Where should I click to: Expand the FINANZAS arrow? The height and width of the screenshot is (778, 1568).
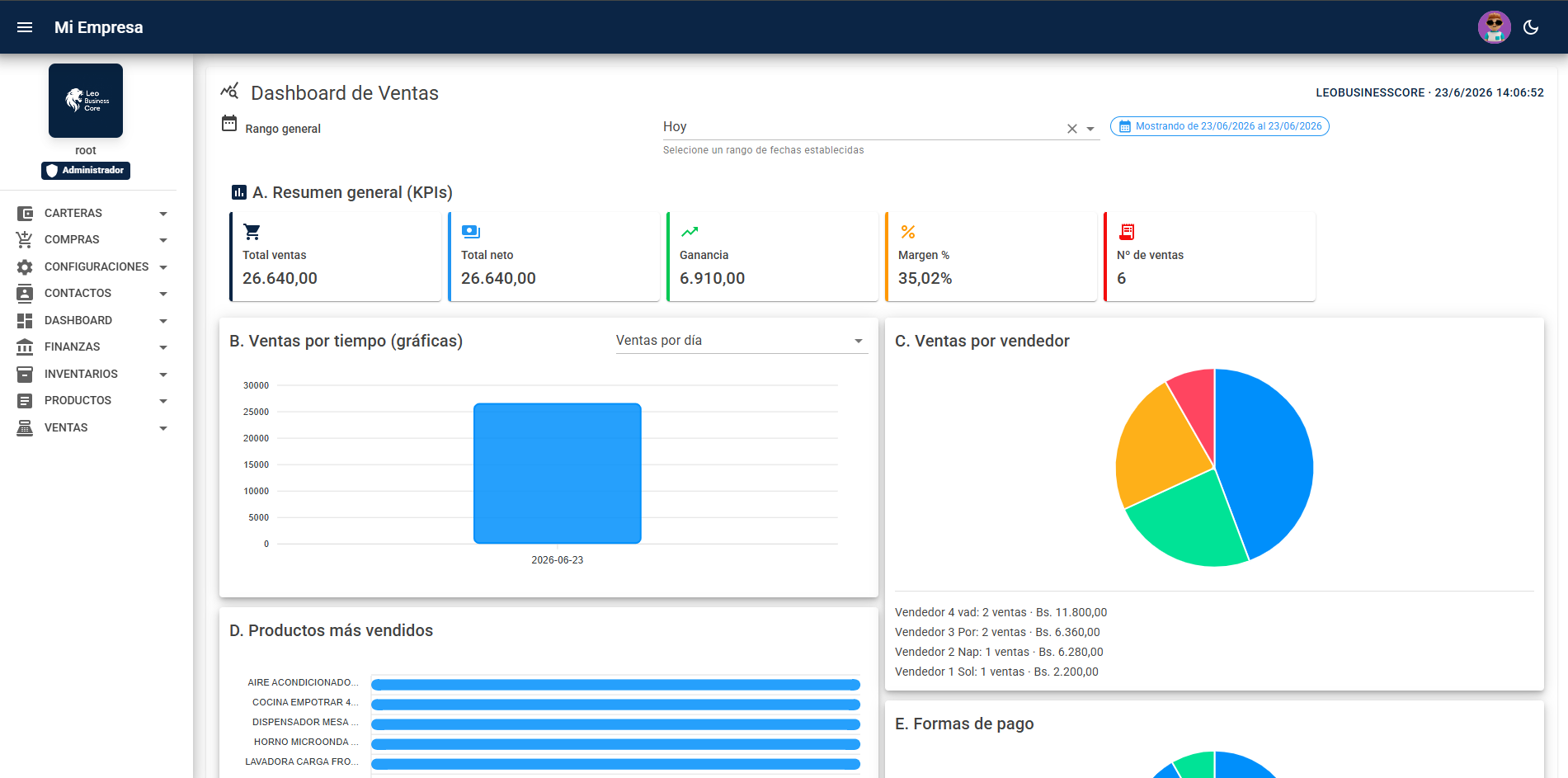pos(163,347)
